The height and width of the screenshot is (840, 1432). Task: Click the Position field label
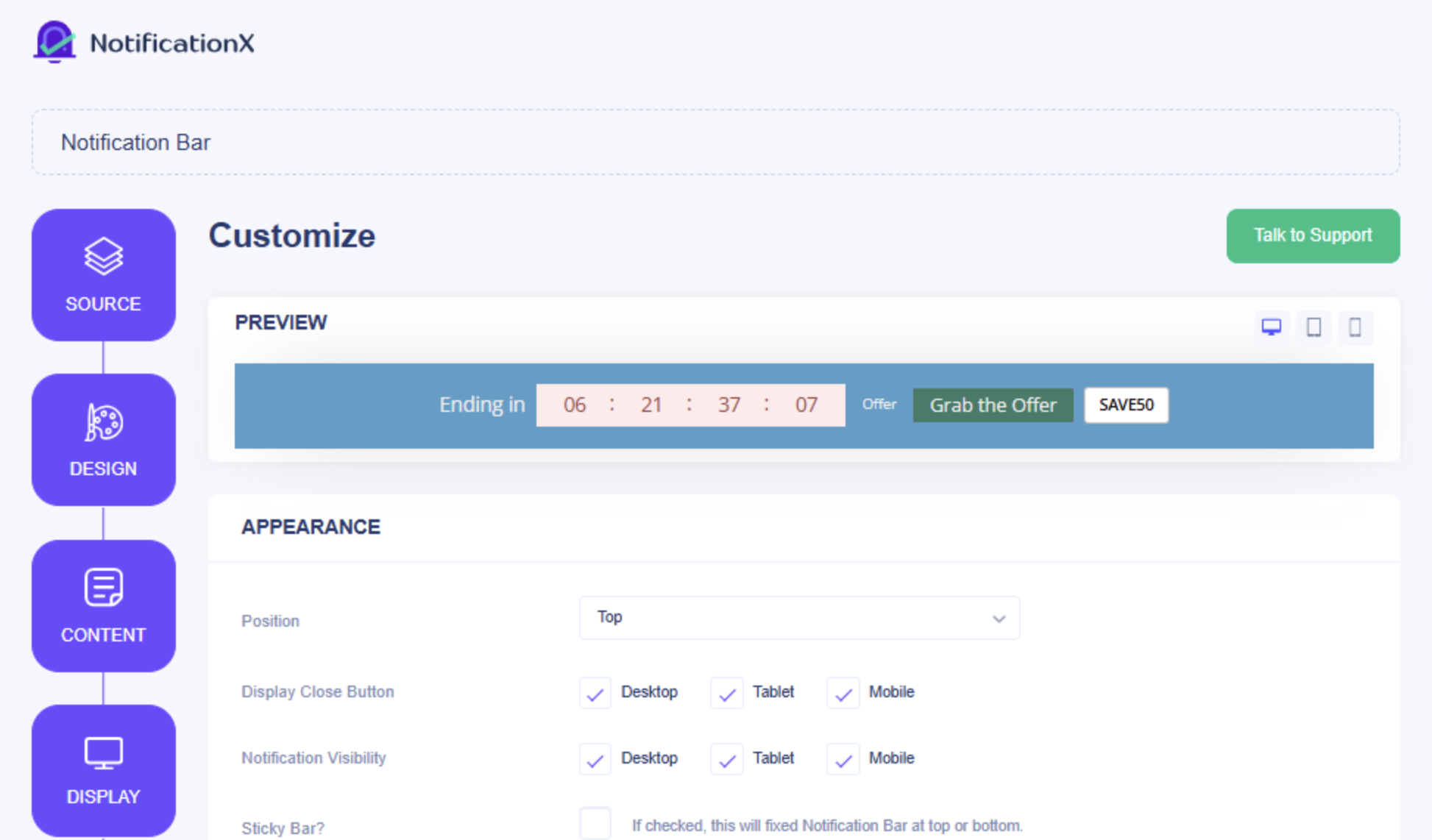pos(270,621)
